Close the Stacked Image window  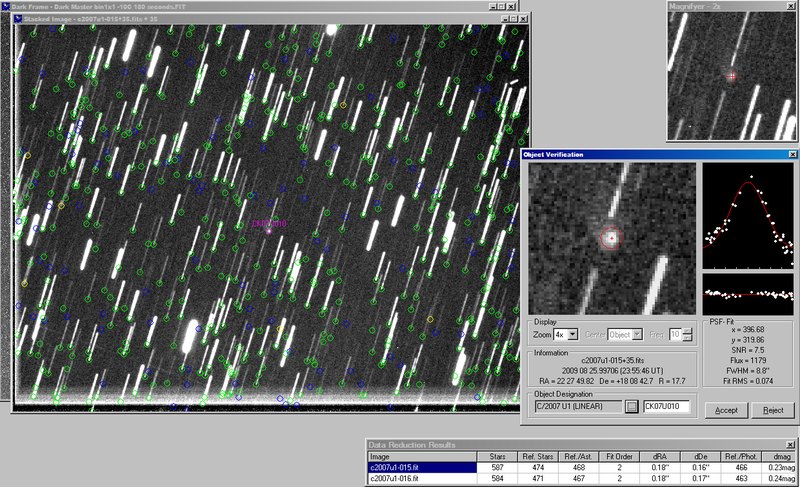pyautogui.click(x=523, y=19)
